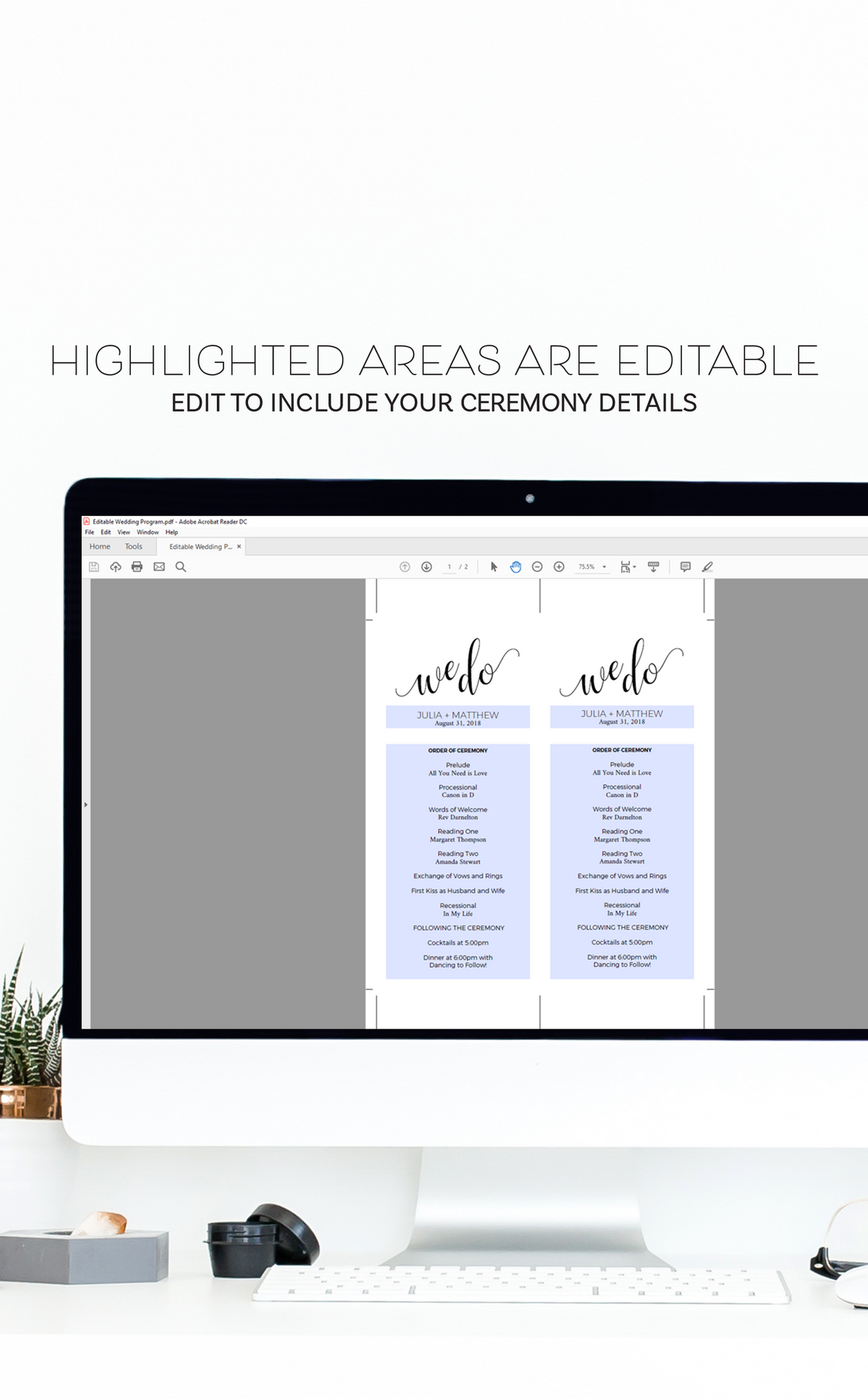
Task: Go to previous page arrow
Action: pyautogui.click(x=405, y=567)
